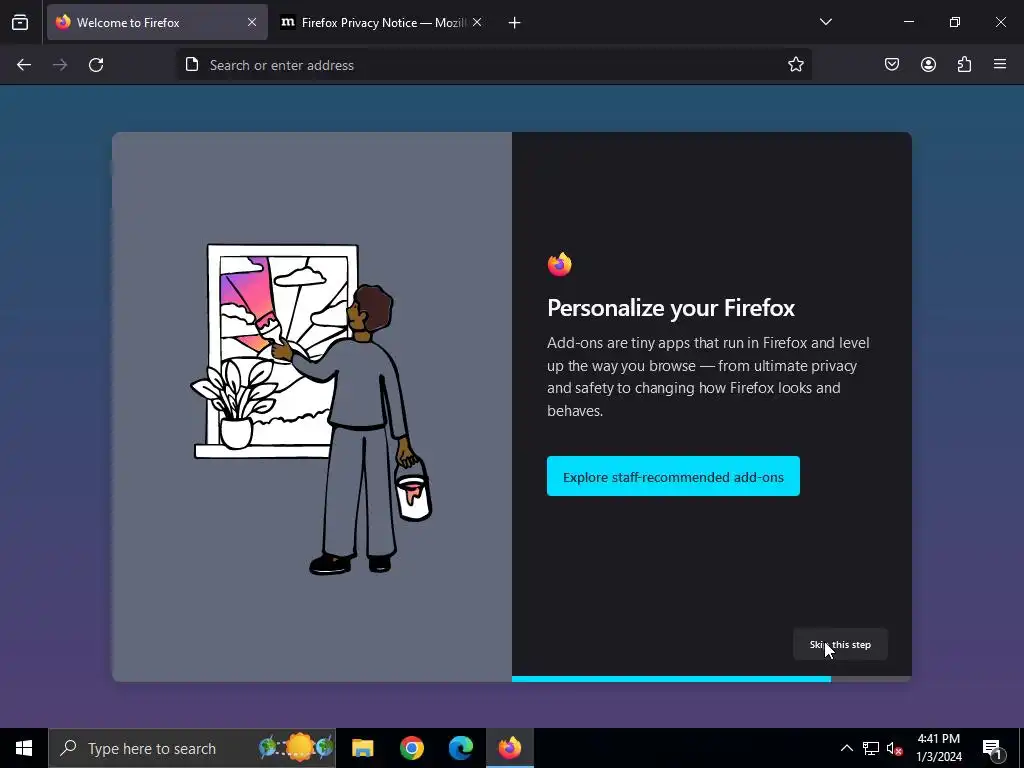Close the Welcome to Firefox tab
The image size is (1024, 768).
(x=252, y=22)
